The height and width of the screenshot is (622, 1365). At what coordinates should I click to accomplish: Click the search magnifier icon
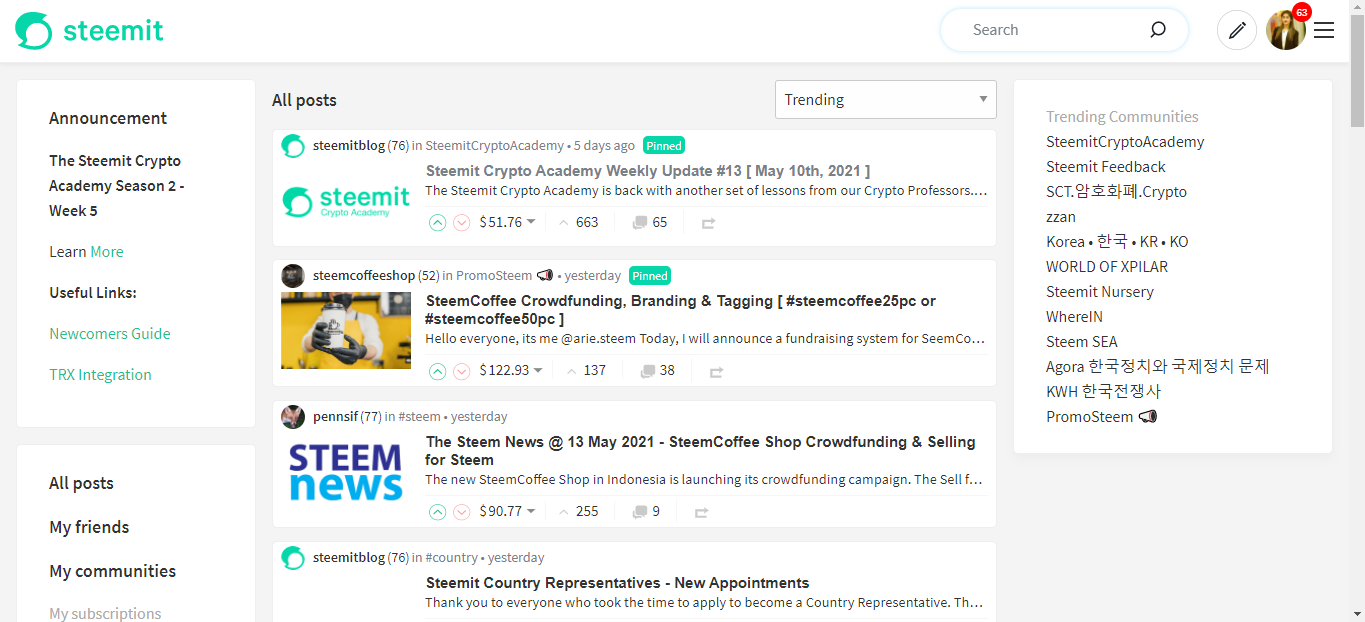[1158, 30]
